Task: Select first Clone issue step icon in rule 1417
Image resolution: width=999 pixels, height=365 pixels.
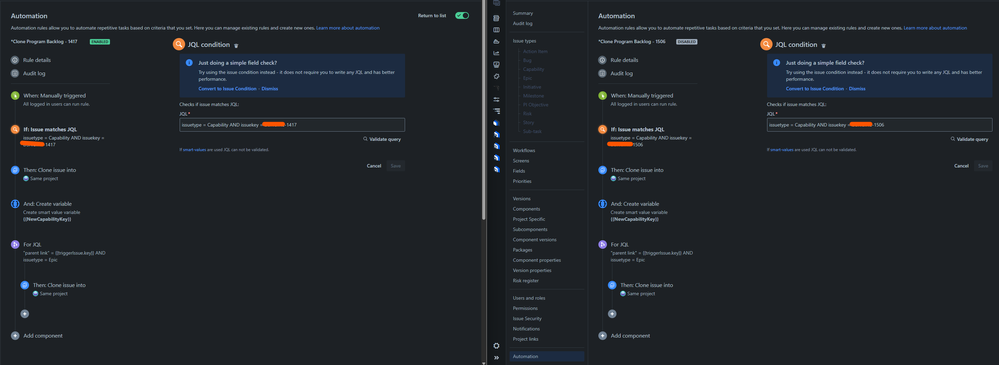Action: click(x=15, y=170)
